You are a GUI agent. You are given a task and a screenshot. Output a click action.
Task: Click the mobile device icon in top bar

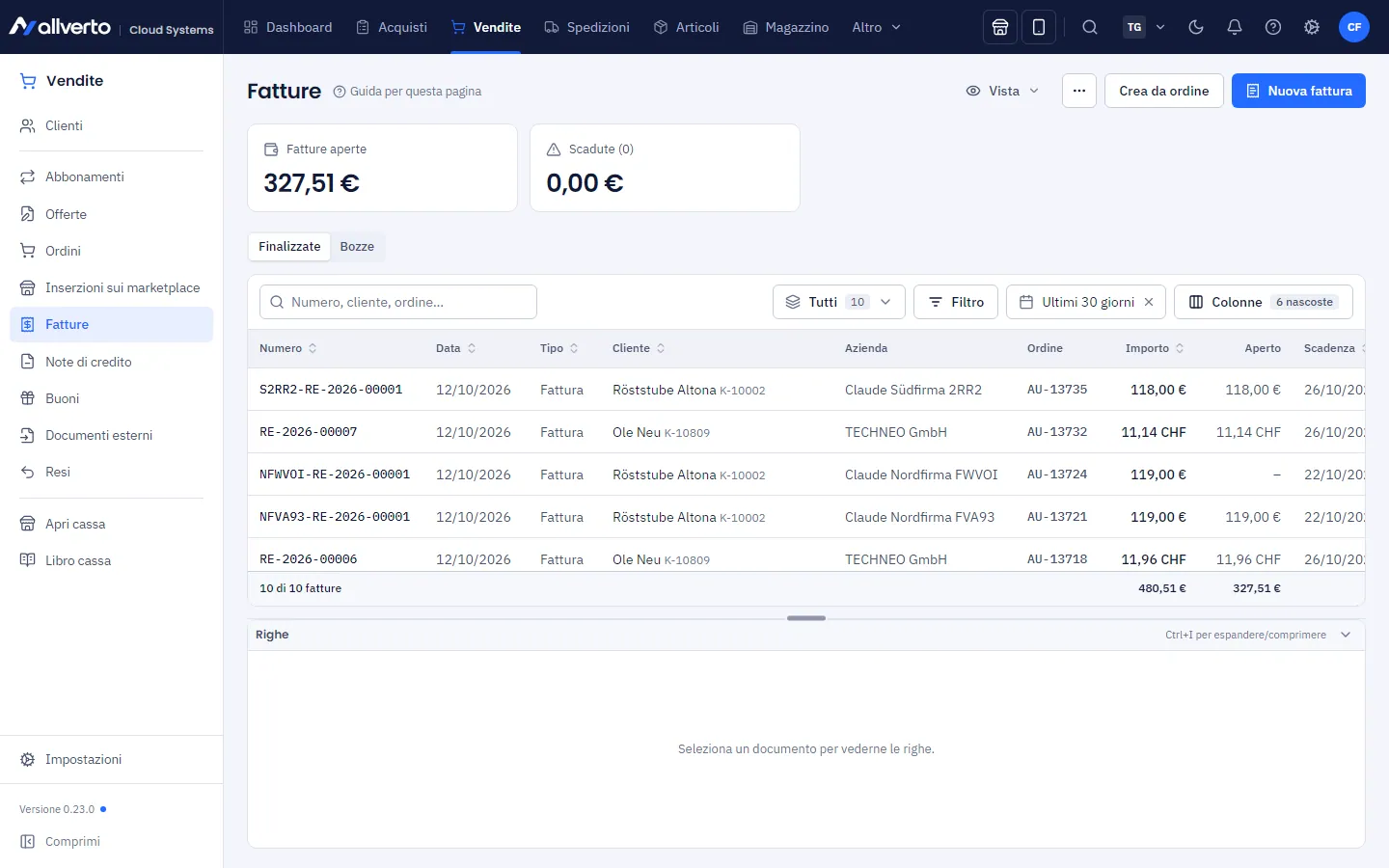tap(1039, 27)
